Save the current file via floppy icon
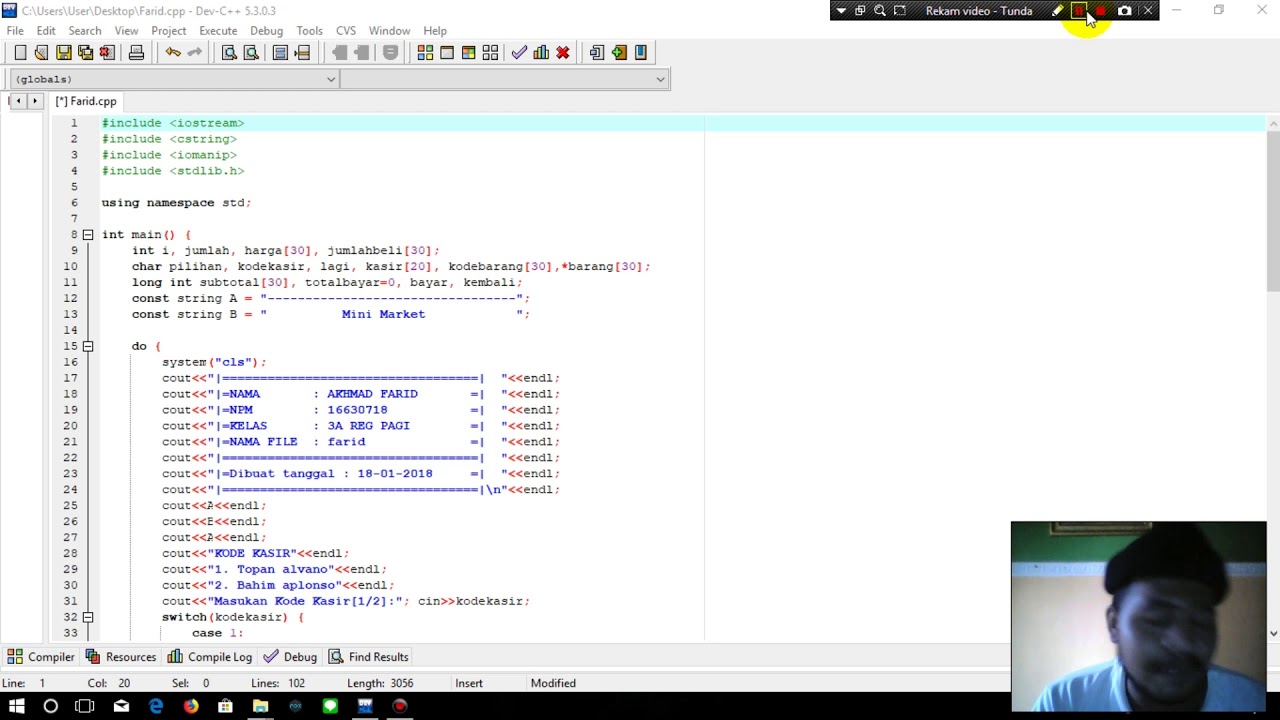The width and height of the screenshot is (1280, 720). (x=63, y=52)
